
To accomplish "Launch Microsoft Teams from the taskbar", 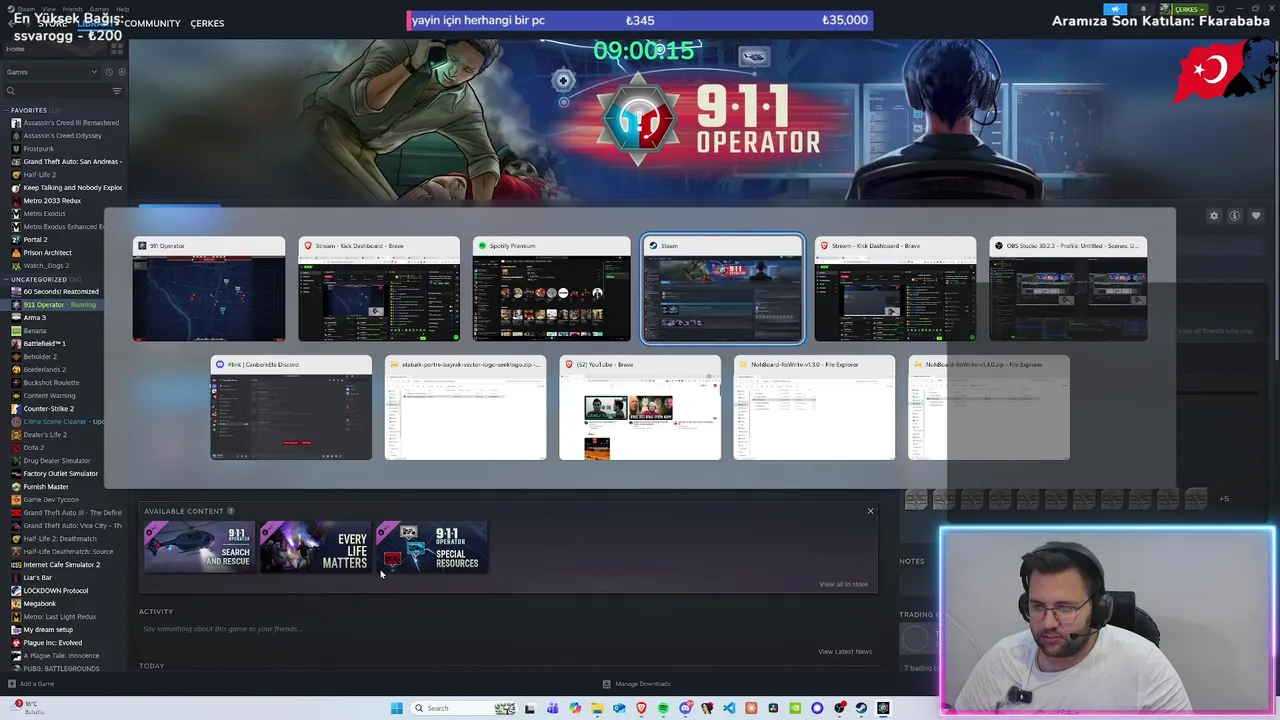I will point(553,708).
